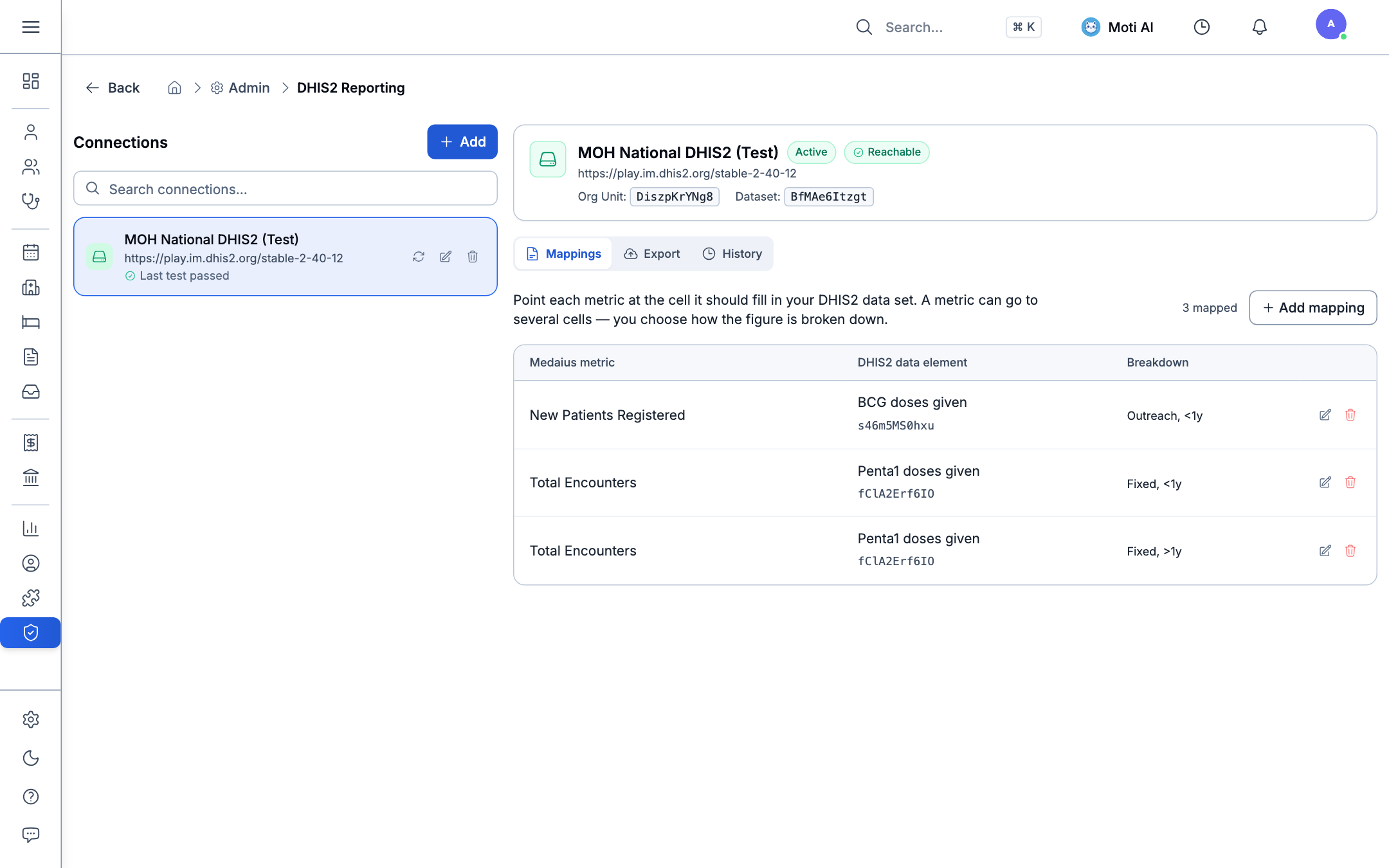Click the Reachable status badge
Image resolution: width=1389 pixels, height=868 pixels.
(x=887, y=152)
